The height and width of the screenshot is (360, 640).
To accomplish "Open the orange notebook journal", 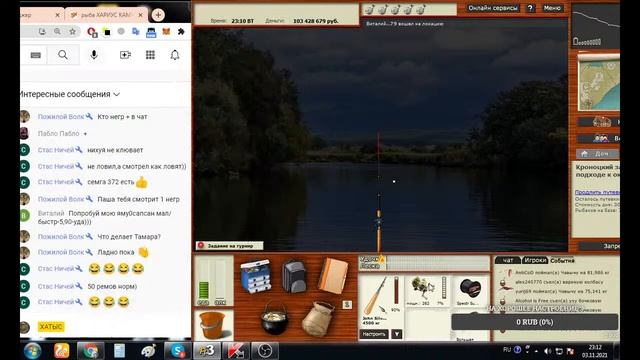I will (x=333, y=276).
